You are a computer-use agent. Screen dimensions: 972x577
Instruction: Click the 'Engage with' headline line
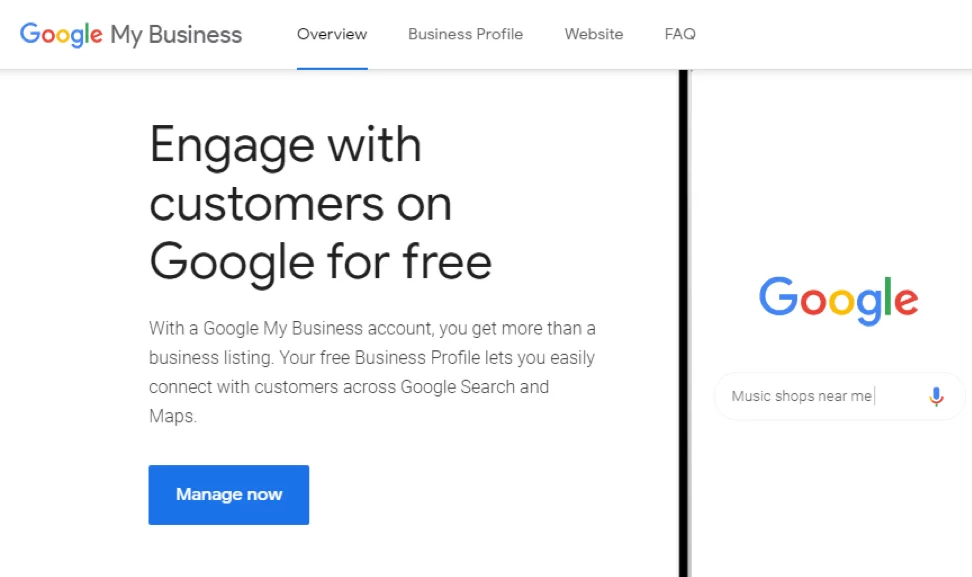pyautogui.click(x=285, y=146)
